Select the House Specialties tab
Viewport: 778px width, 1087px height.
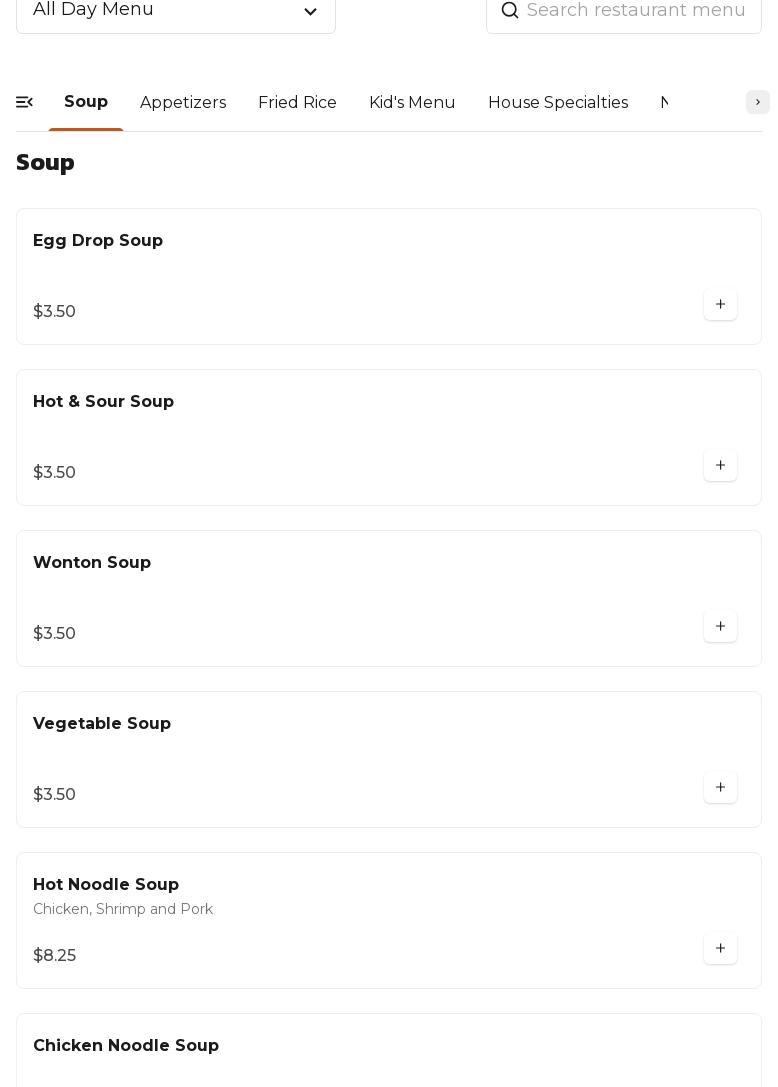click(x=558, y=102)
